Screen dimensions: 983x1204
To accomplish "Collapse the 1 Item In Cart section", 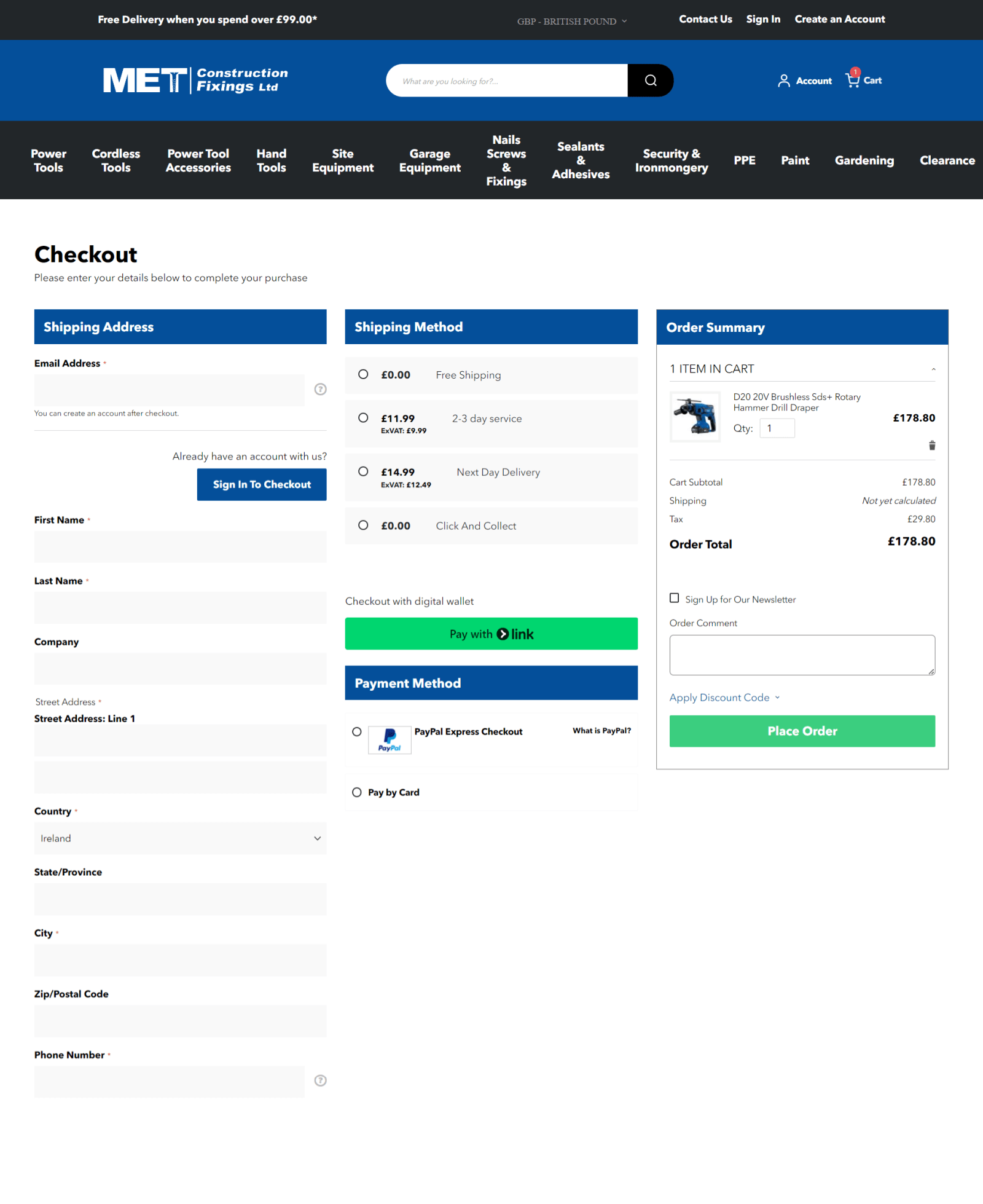I will coord(933,368).
